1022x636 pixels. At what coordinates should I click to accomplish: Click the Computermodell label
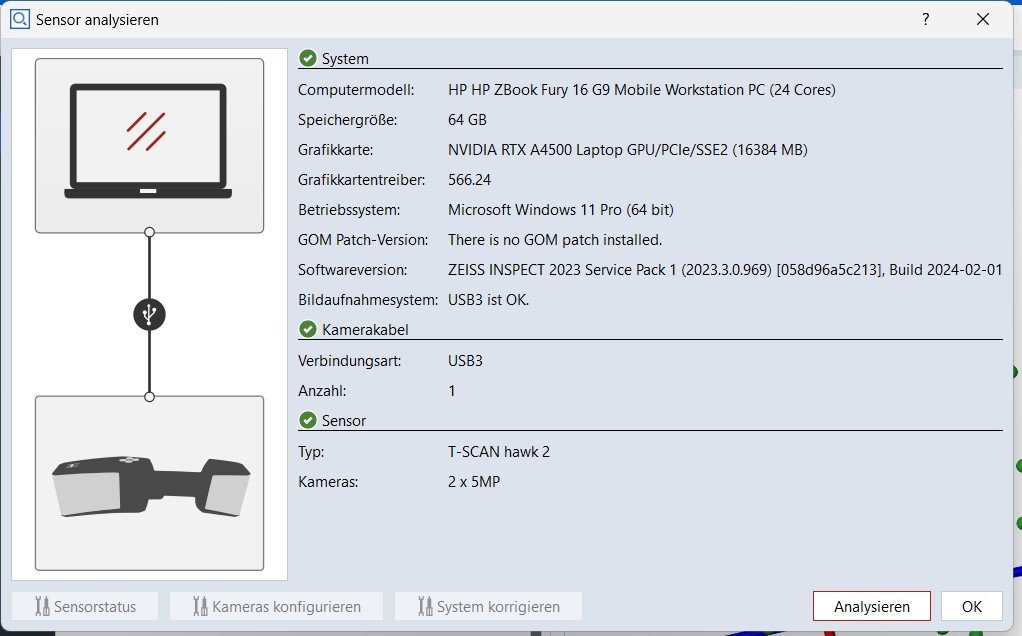(x=356, y=90)
